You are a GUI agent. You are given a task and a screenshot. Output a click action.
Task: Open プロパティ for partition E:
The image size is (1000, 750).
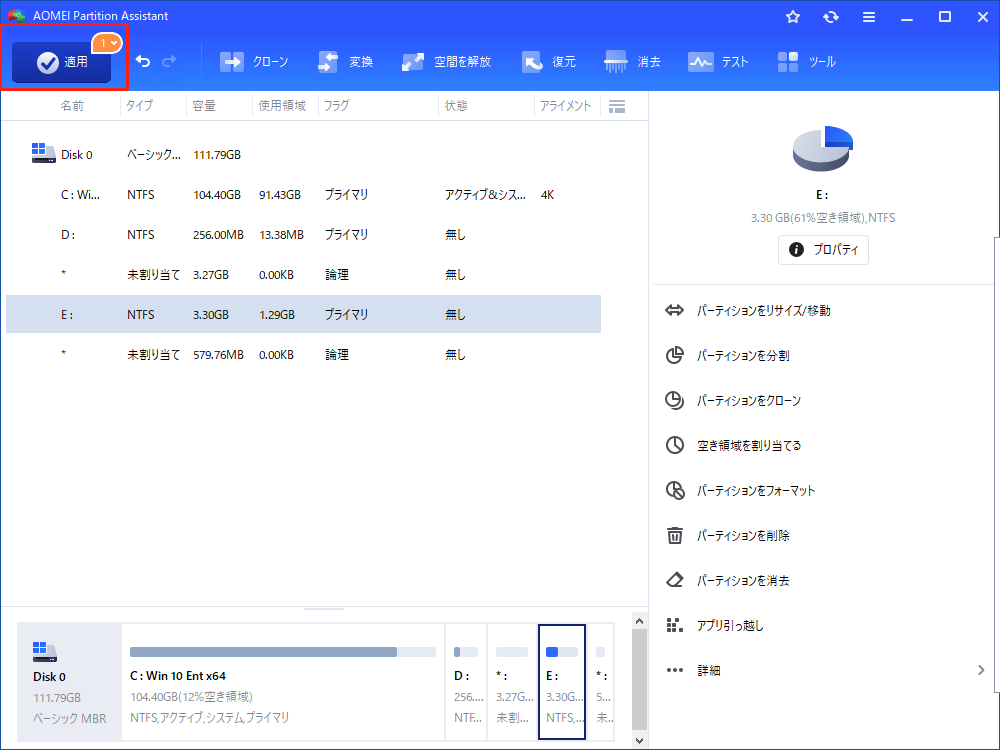click(823, 249)
